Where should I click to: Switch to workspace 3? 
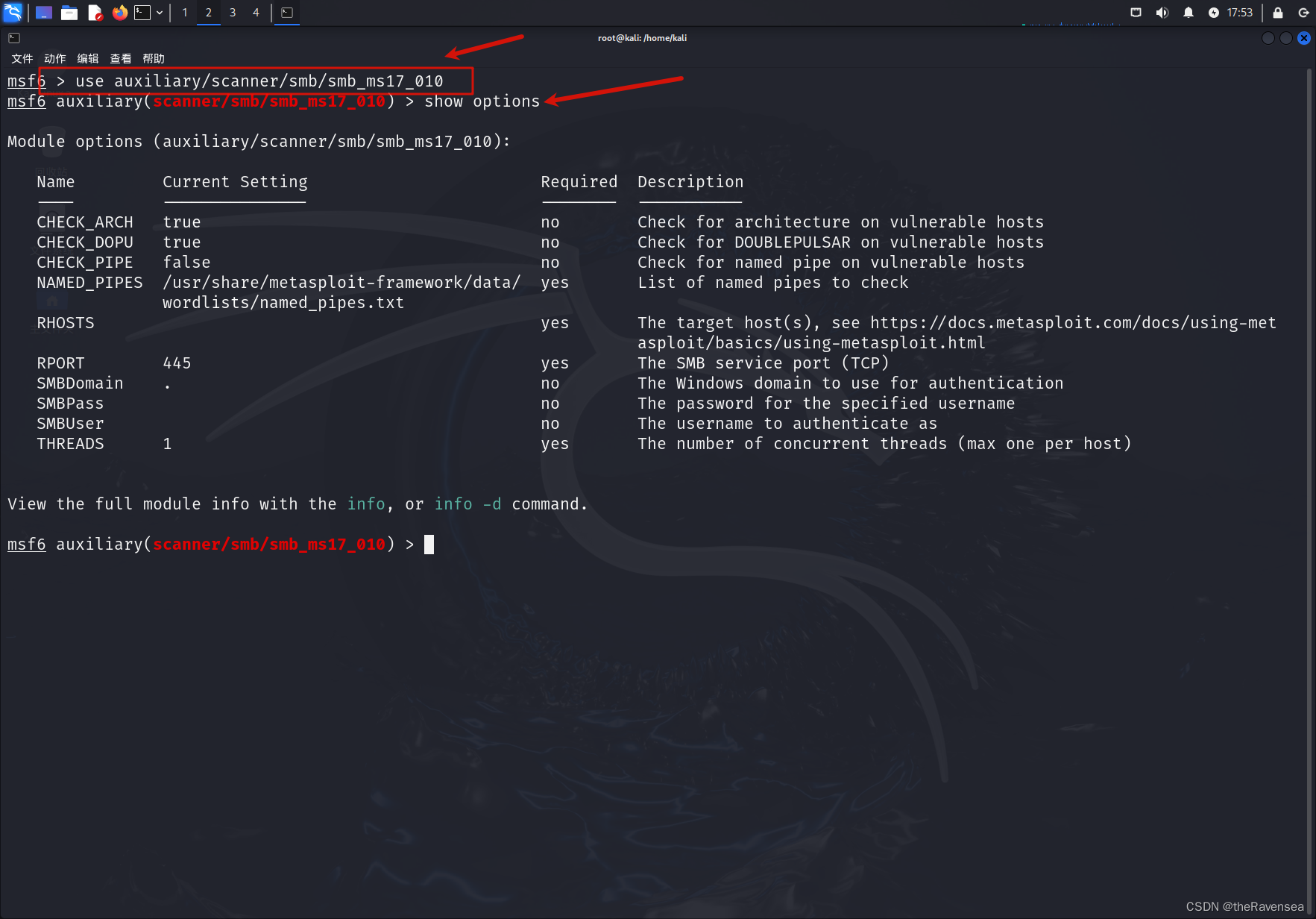click(233, 13)
